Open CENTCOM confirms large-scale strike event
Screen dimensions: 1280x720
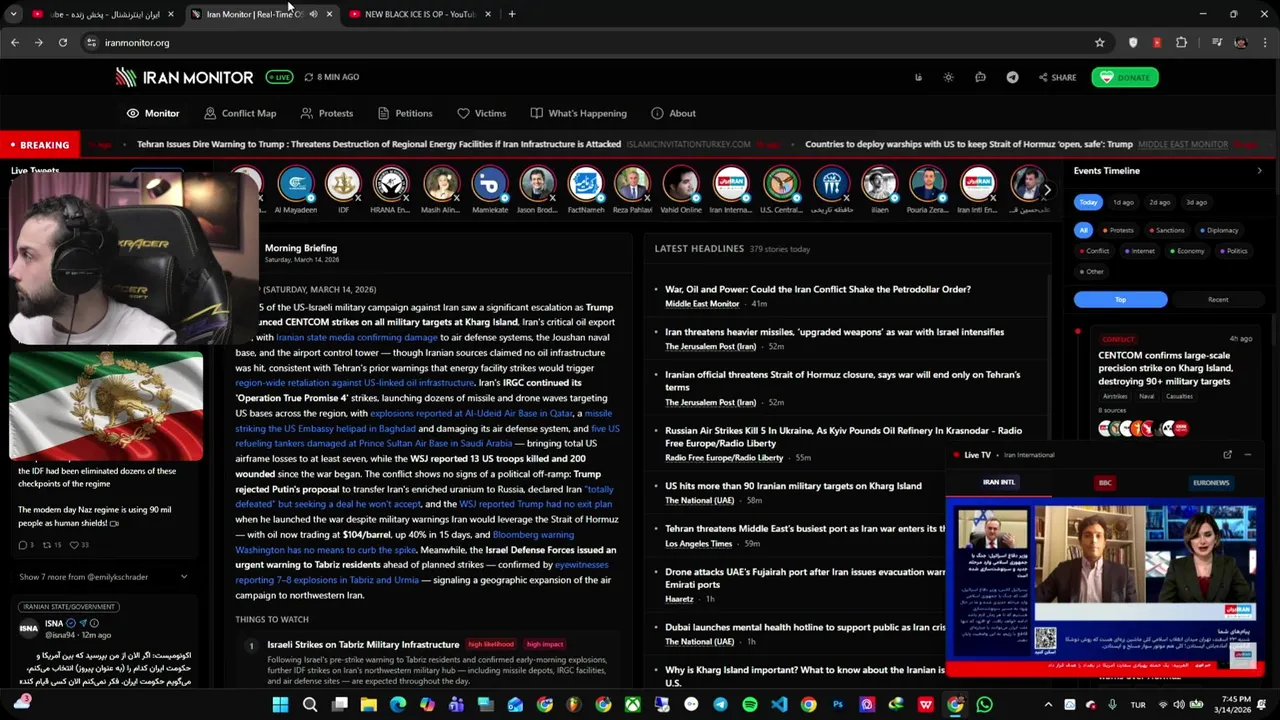[x=1165, y=368]
